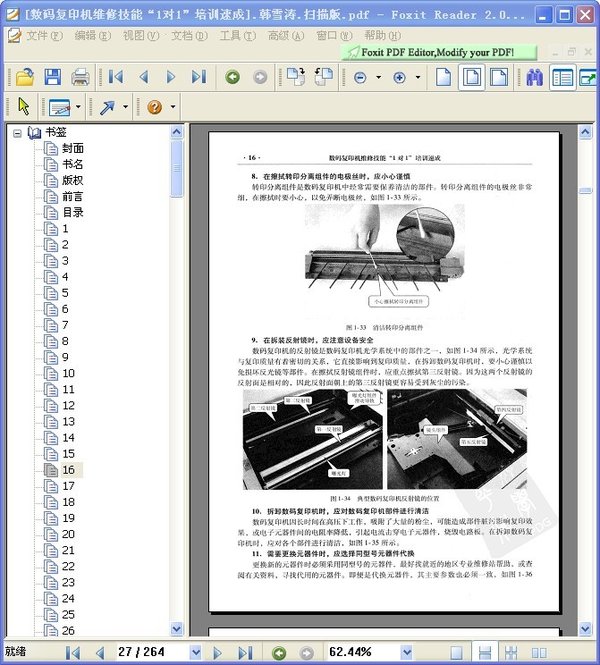The image size is (600, 665).
Task: Open the 文档(D) menu
Action: coord(189,36)
